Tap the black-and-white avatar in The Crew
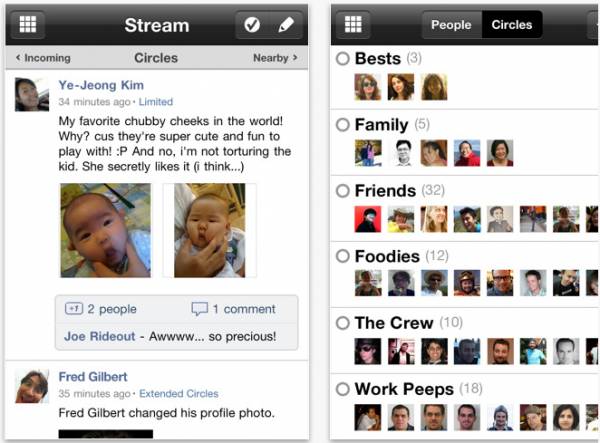600x443 pixels. coord(566,351)
